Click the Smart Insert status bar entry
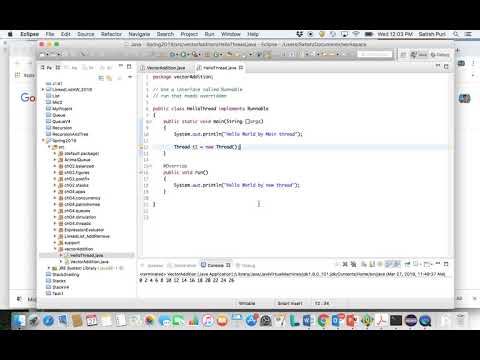Image resolution: width=480 pixels, height=360 pixels. (290, 303)
